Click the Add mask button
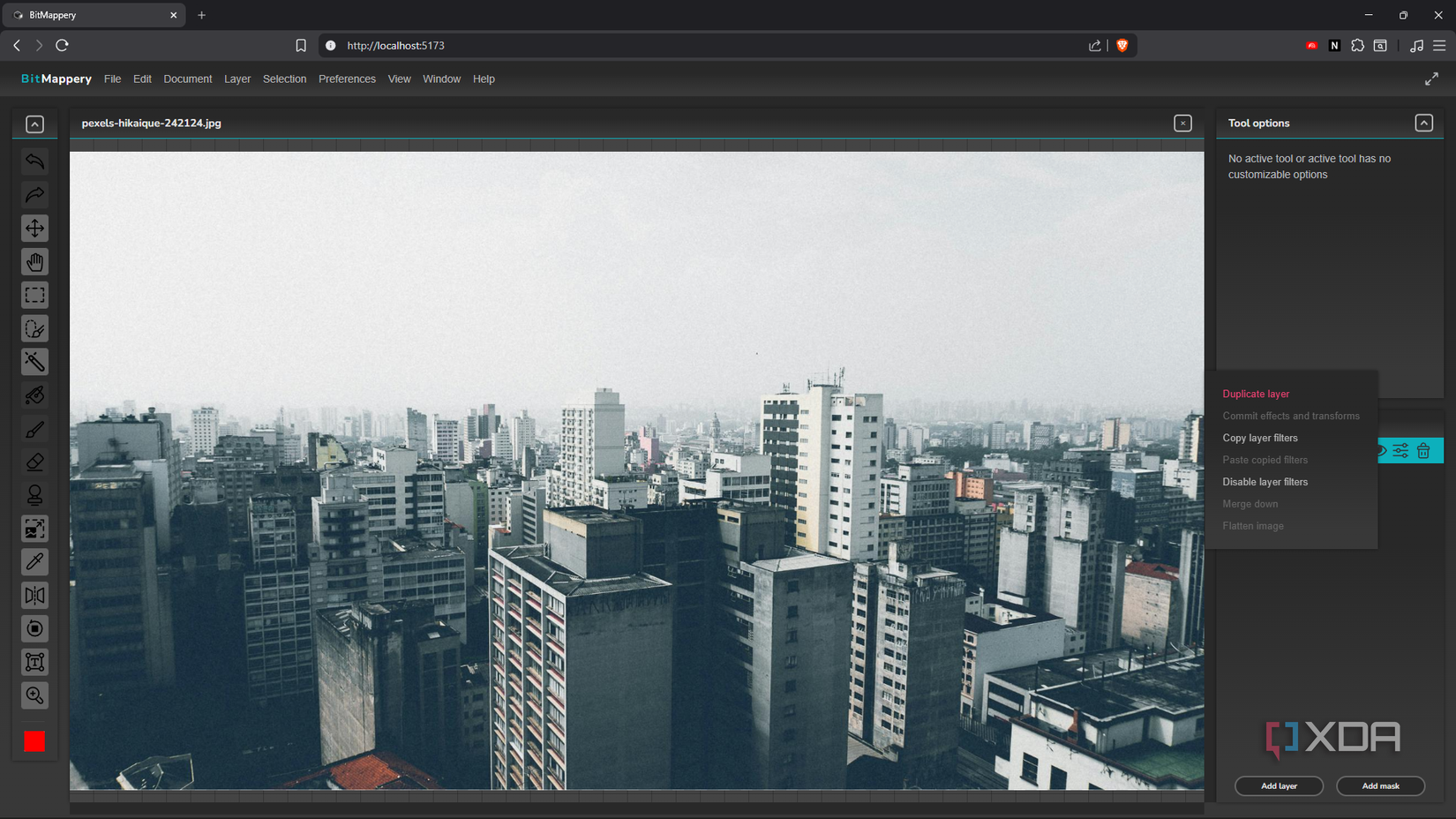This screenshot has height=819, width=1456. (1380, 786)
